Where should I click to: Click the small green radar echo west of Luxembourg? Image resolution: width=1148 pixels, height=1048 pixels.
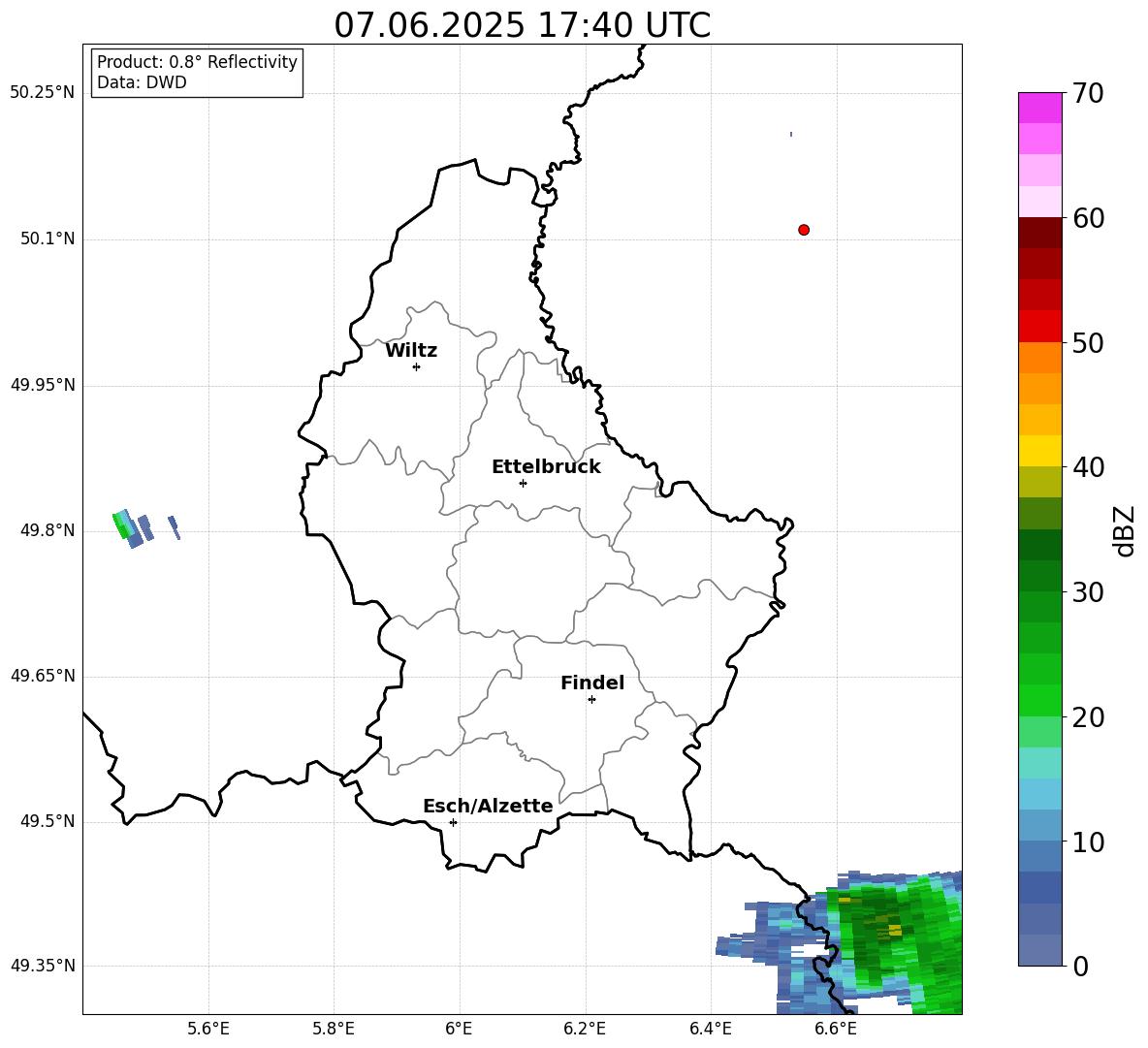click(124, 524)
